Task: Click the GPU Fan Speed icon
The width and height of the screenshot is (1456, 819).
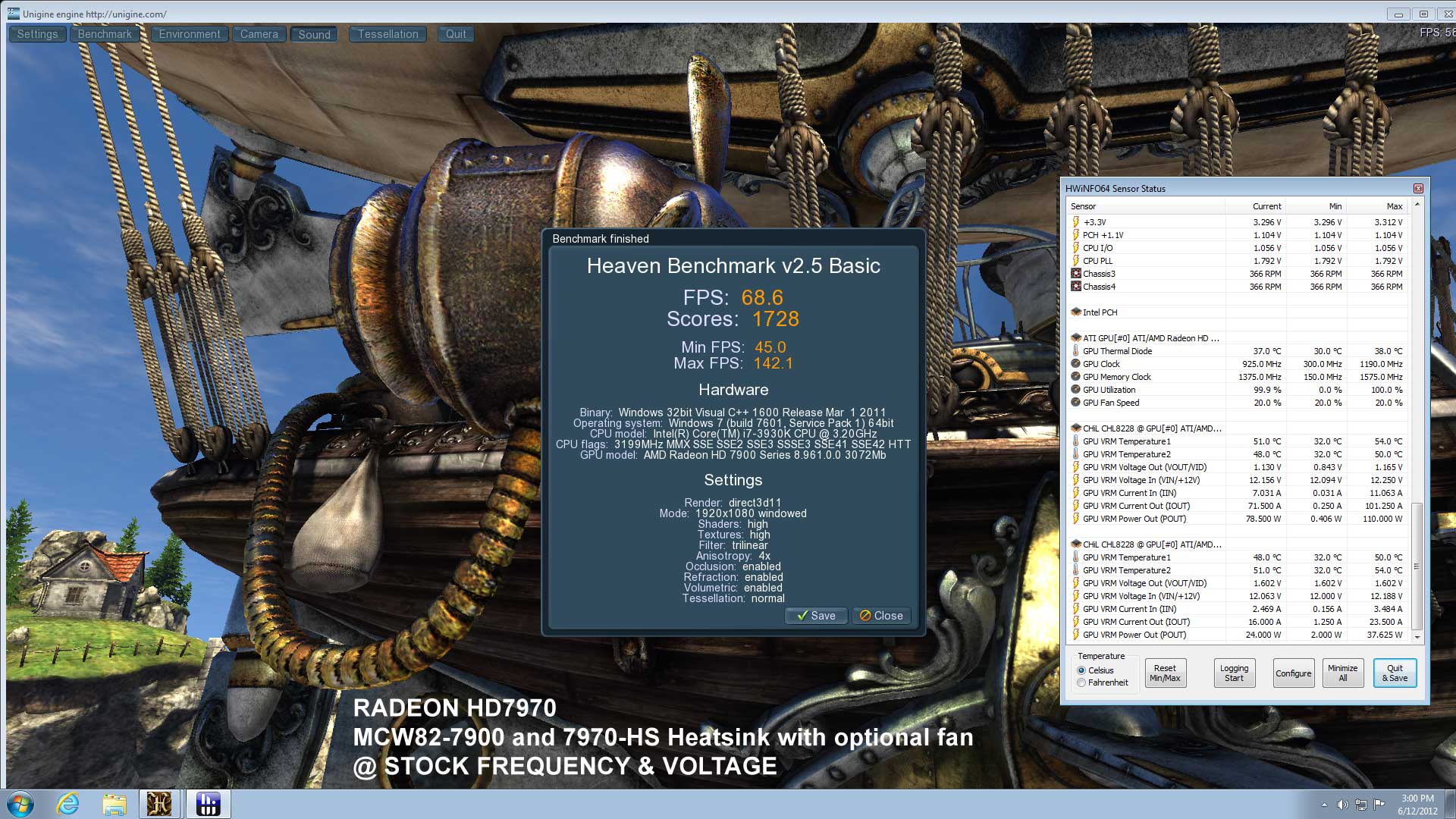Action: tap(1075, 403)
